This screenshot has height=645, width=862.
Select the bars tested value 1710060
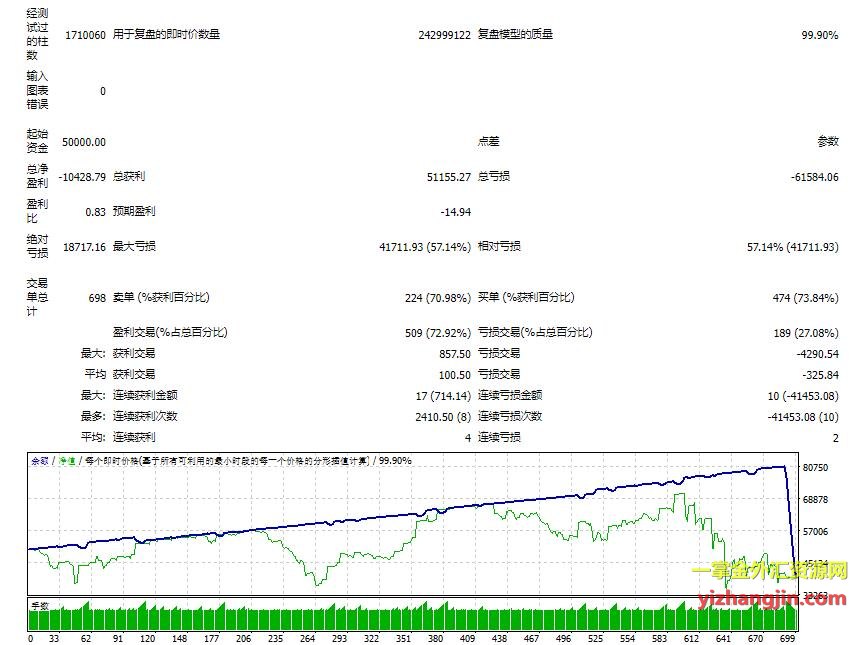(x=85, y=35)
